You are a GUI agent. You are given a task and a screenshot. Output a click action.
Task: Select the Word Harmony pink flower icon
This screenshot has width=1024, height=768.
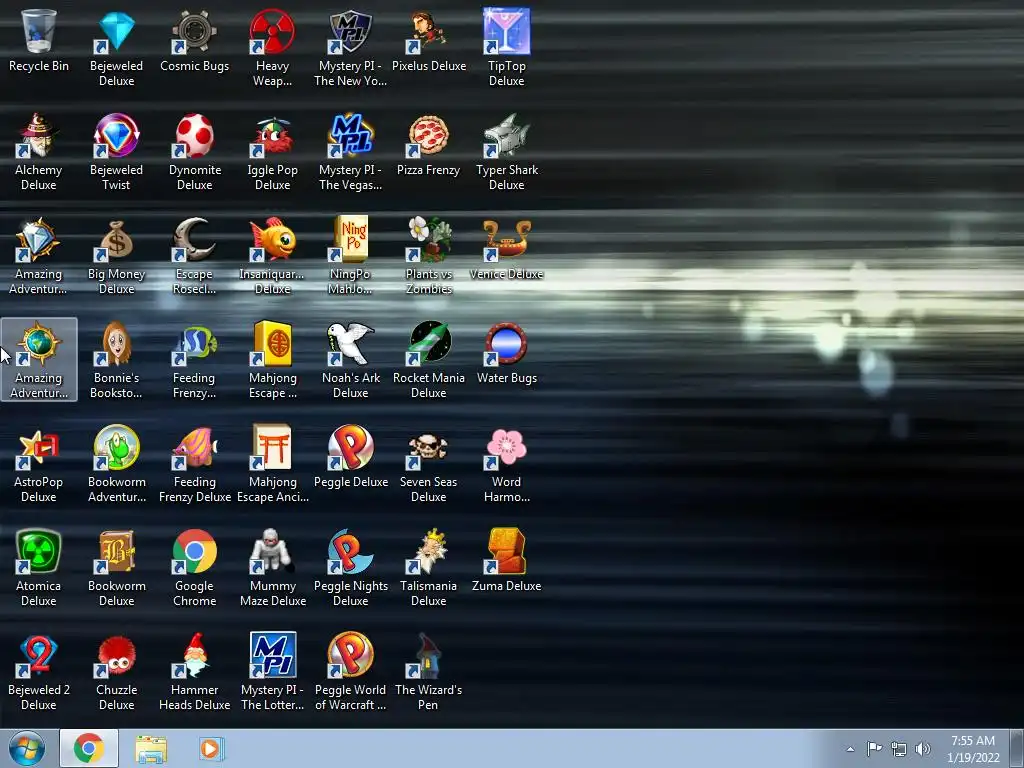pyautogui.click(x=506, y=447)
